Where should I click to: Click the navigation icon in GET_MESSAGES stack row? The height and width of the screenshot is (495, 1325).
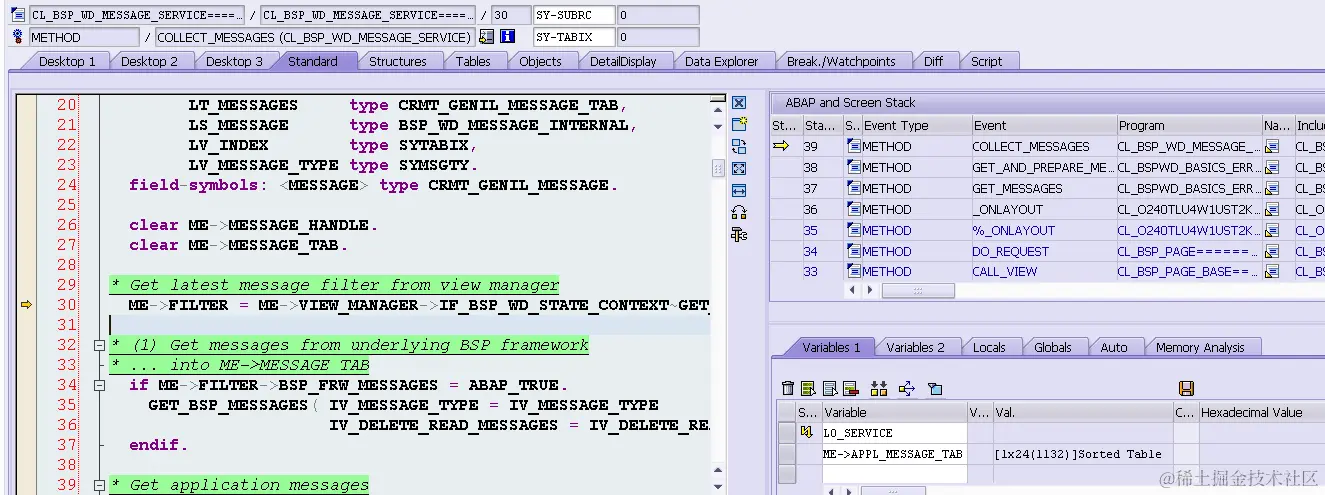(1272, 188)
